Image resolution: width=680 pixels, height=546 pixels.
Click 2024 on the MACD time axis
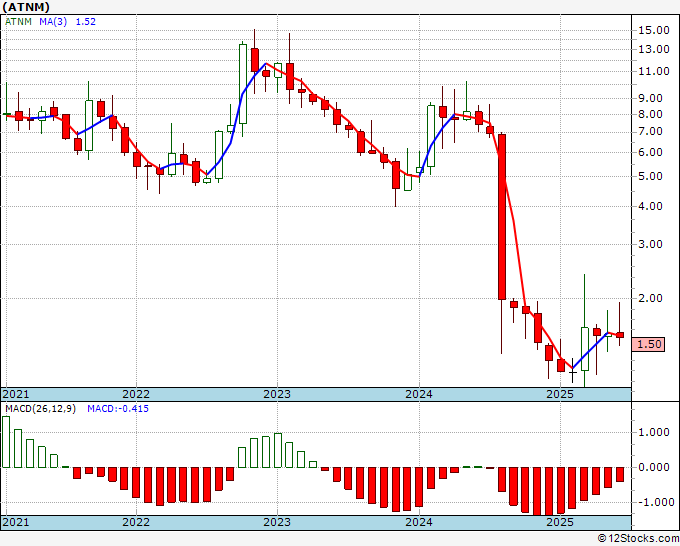[419, 522]
